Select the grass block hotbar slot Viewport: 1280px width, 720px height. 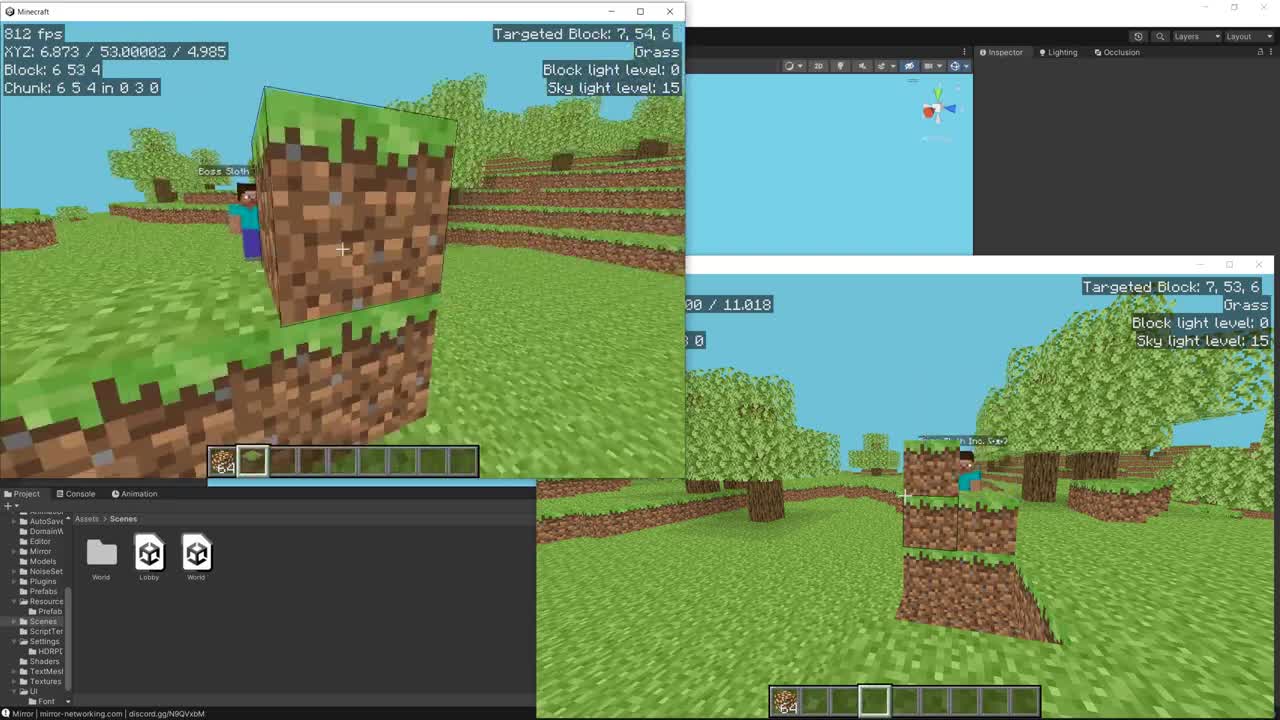(252, 461)
